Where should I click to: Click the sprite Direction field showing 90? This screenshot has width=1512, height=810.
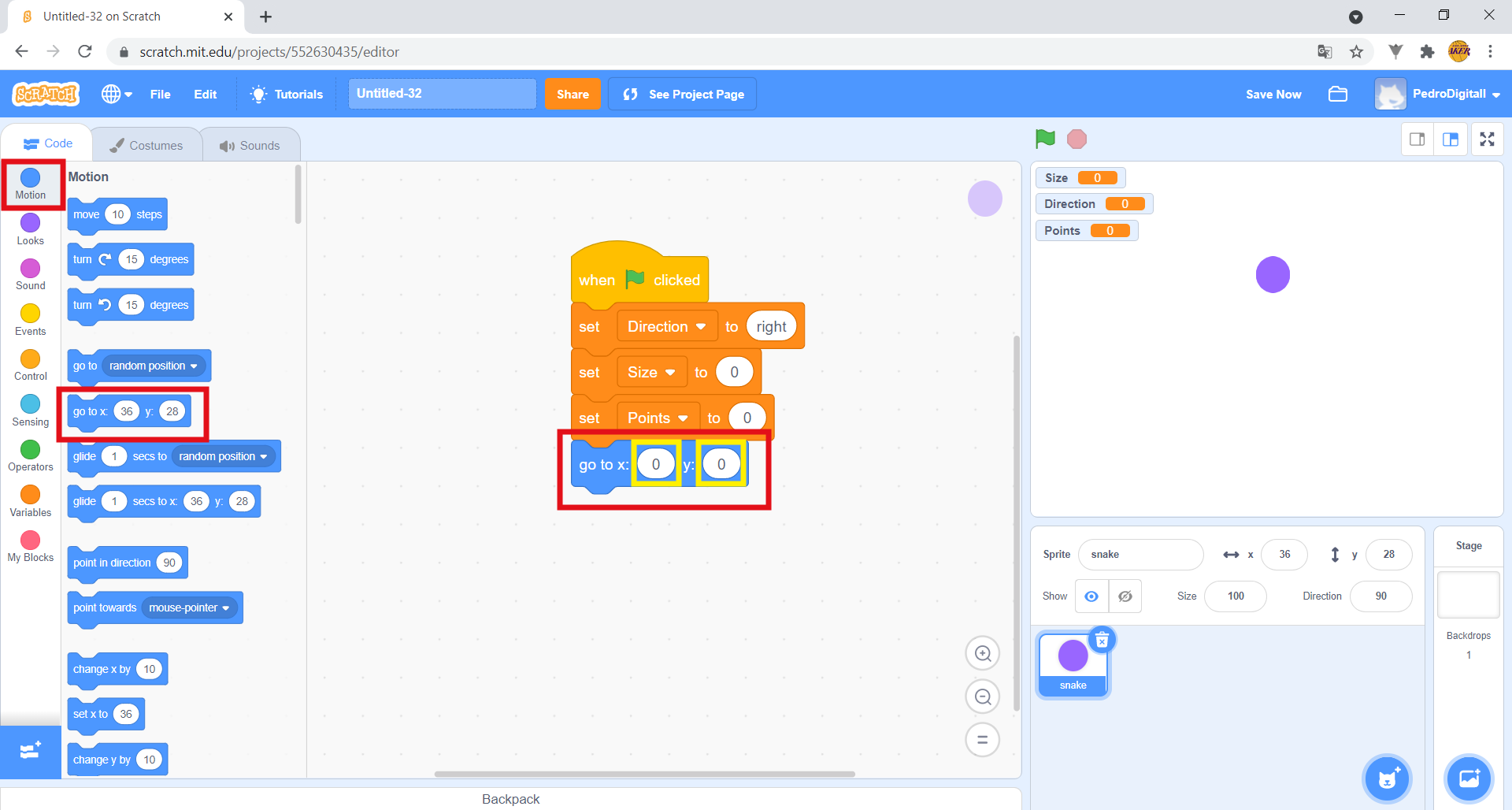point(1380,596)
